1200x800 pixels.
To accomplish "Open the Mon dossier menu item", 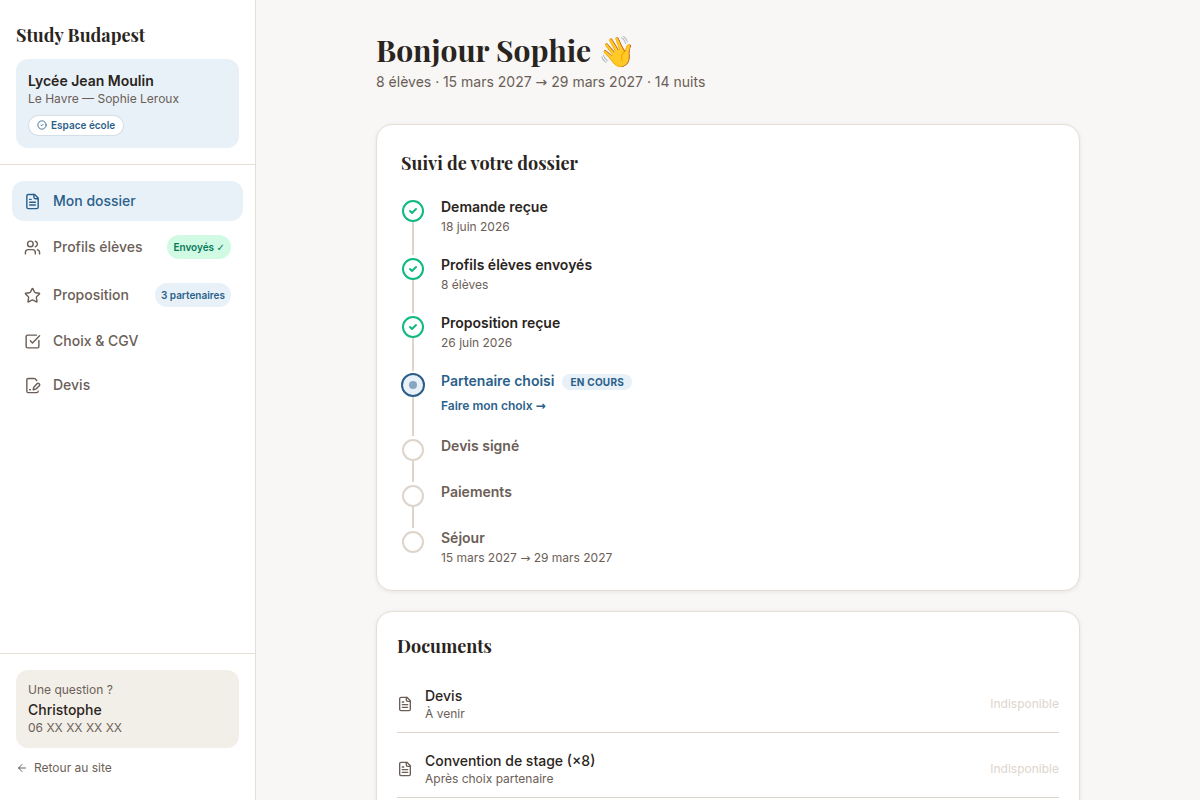I will pos(127,201).
